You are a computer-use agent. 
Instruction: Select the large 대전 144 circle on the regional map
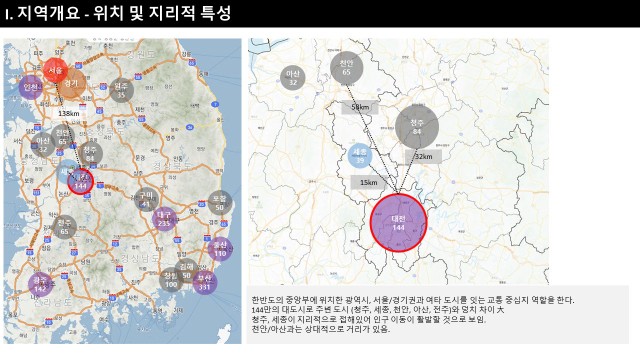(398, 223)
